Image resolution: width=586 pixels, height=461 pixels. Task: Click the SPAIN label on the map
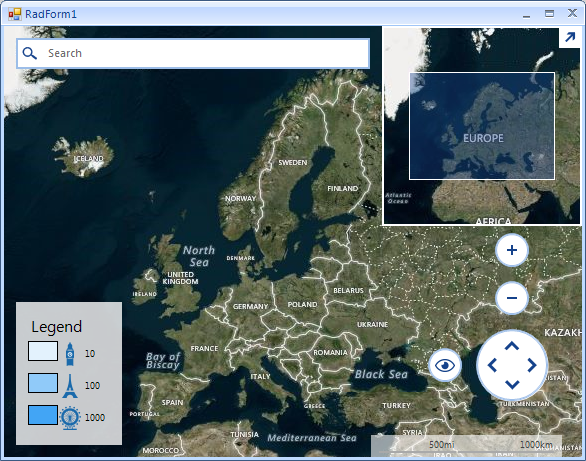pyautogui.click(x=172, y=402)
